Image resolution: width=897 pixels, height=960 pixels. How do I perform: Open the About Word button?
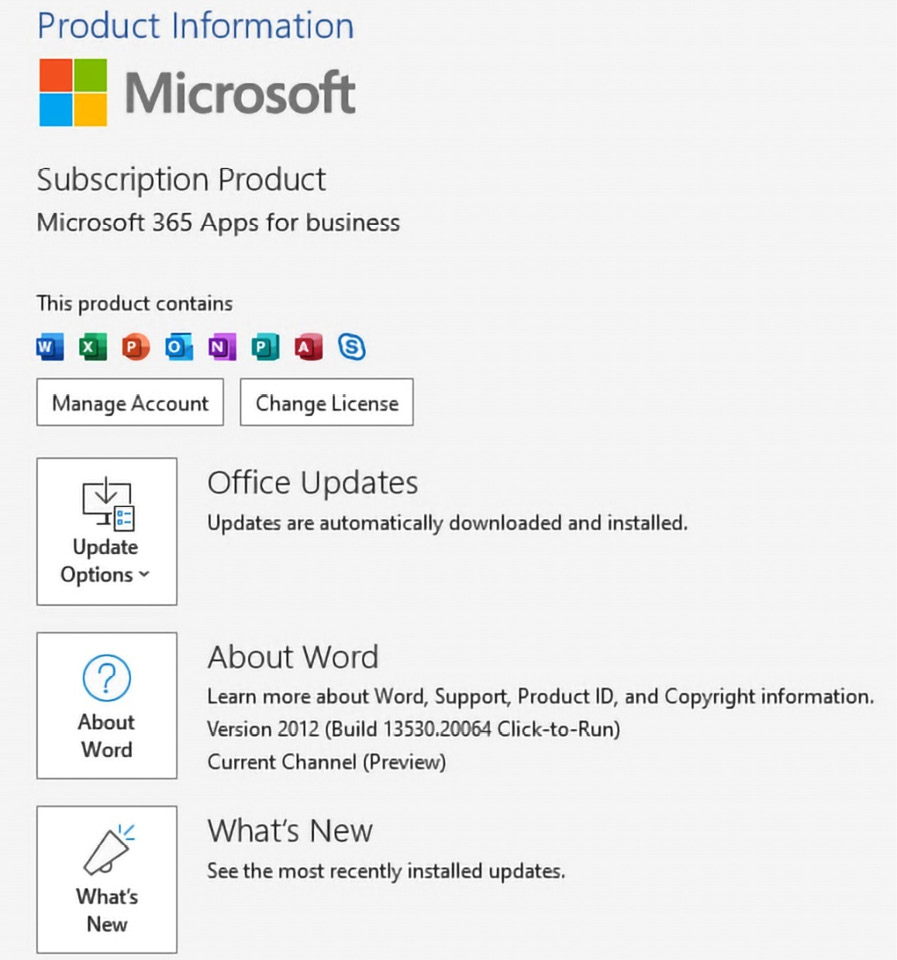[107, 705]
